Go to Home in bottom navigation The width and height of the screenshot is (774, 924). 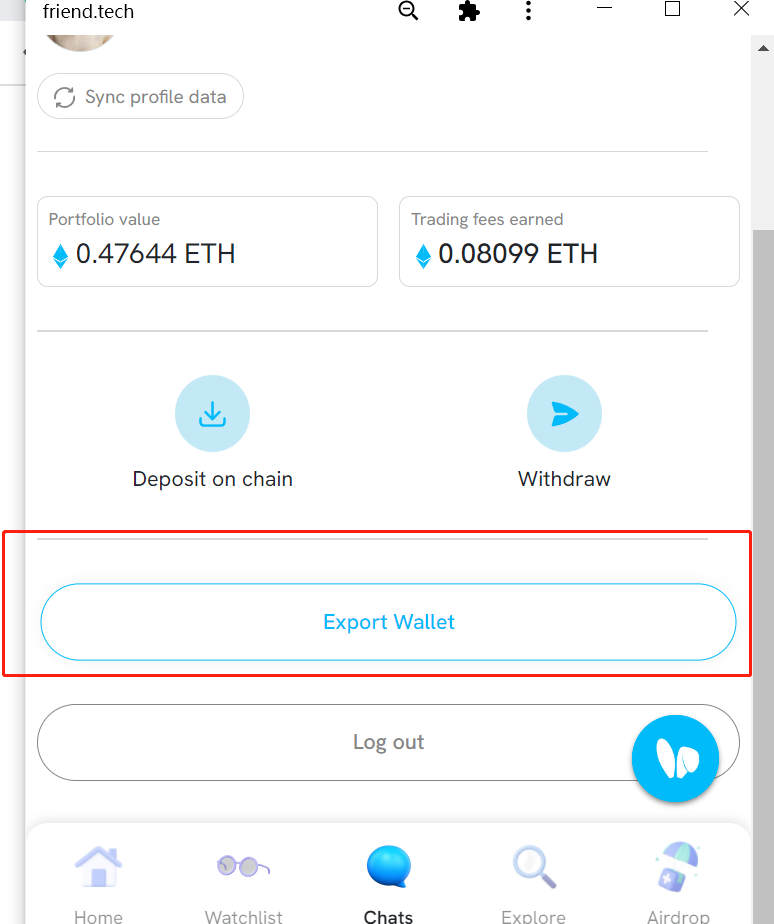98,866
